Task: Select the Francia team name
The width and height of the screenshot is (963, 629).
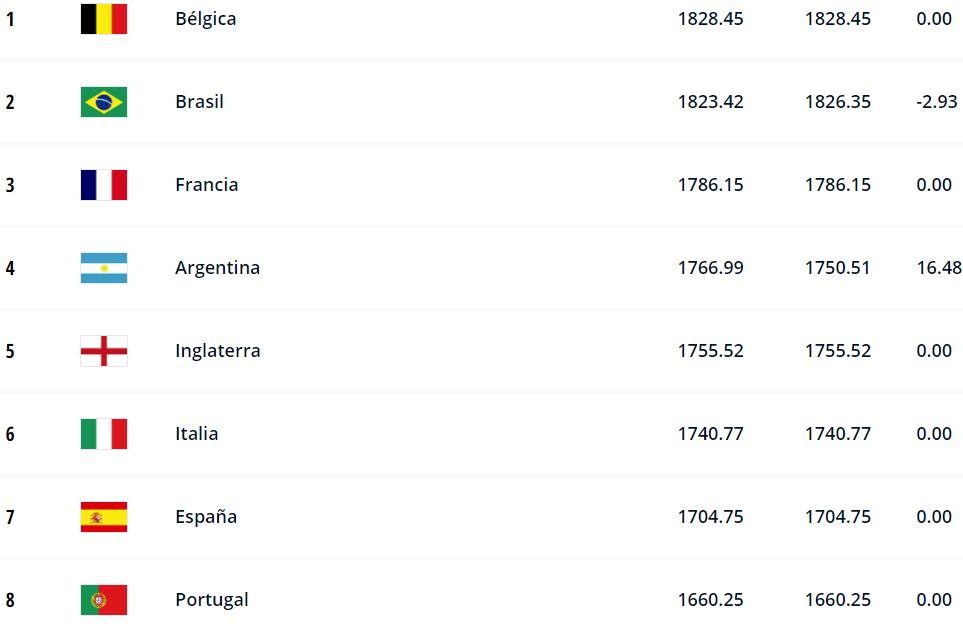Action: [206, 185]
